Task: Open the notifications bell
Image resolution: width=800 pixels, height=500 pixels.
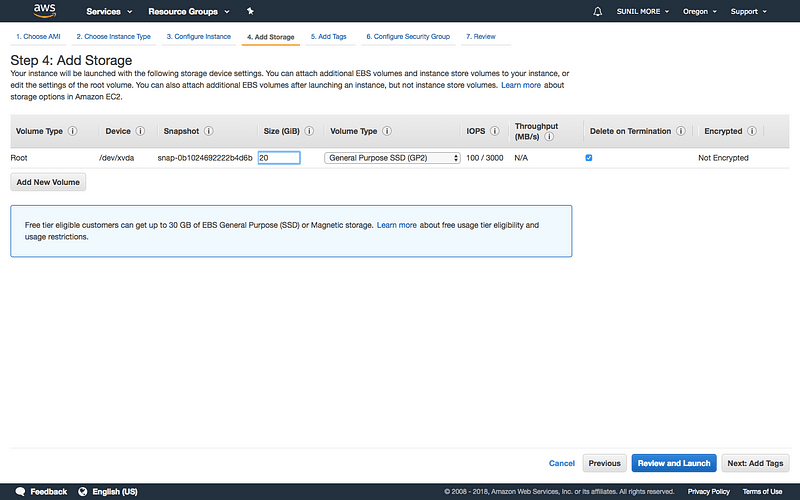Action: tap(597, 11)
